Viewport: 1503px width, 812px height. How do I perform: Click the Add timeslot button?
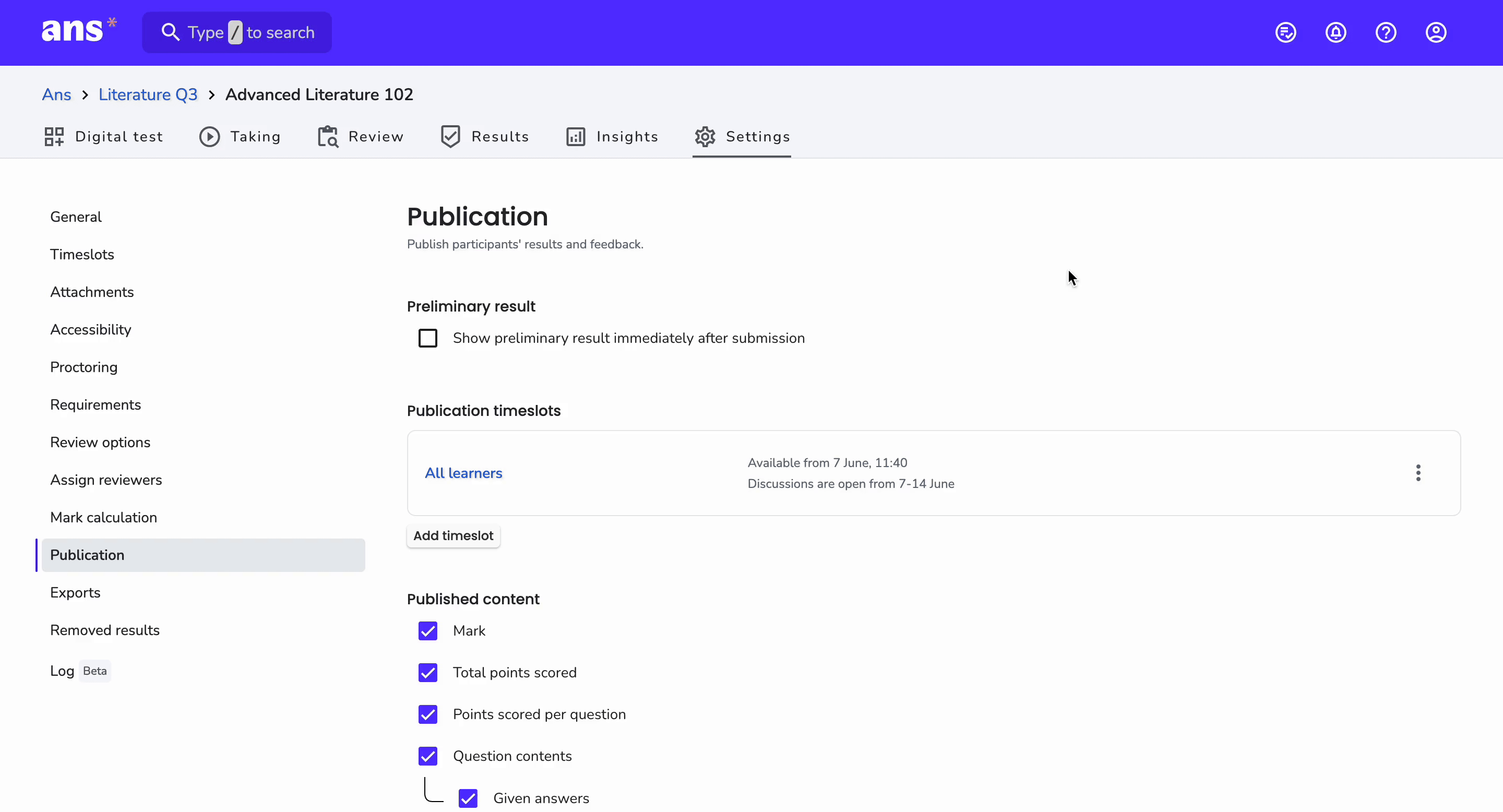coord(454,535)
